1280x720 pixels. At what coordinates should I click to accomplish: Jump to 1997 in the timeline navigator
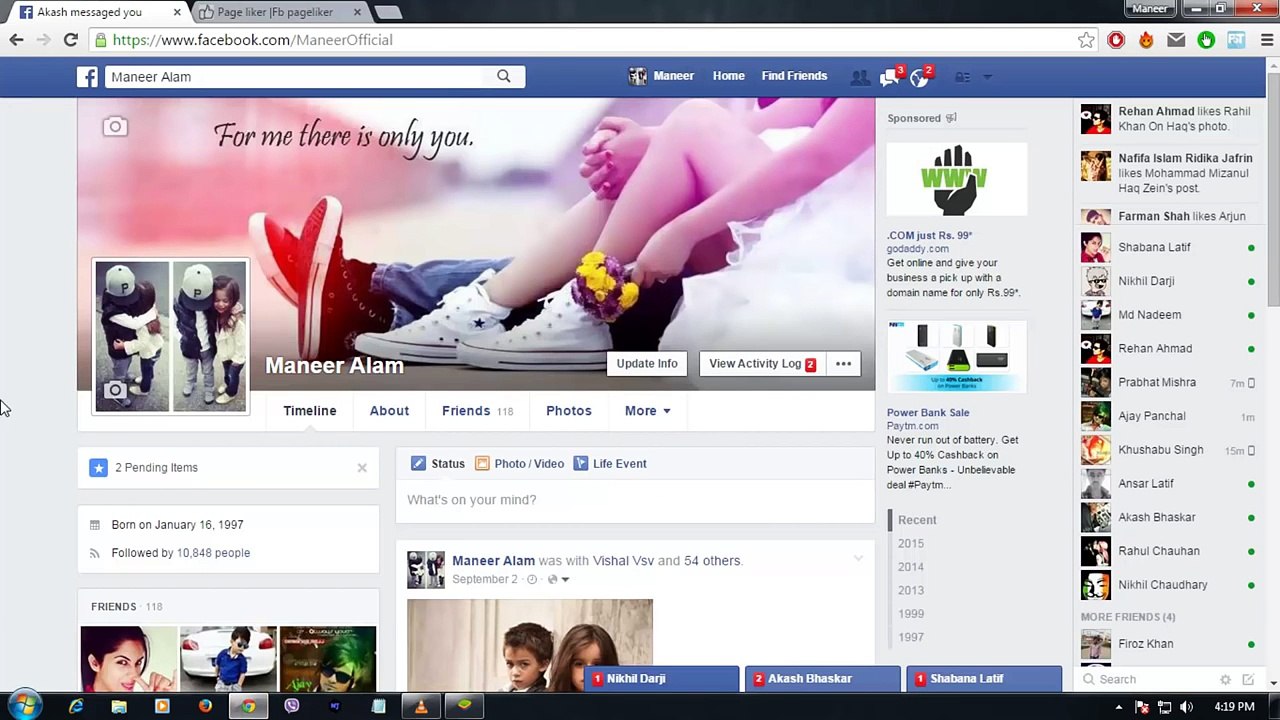click(911, 638)
